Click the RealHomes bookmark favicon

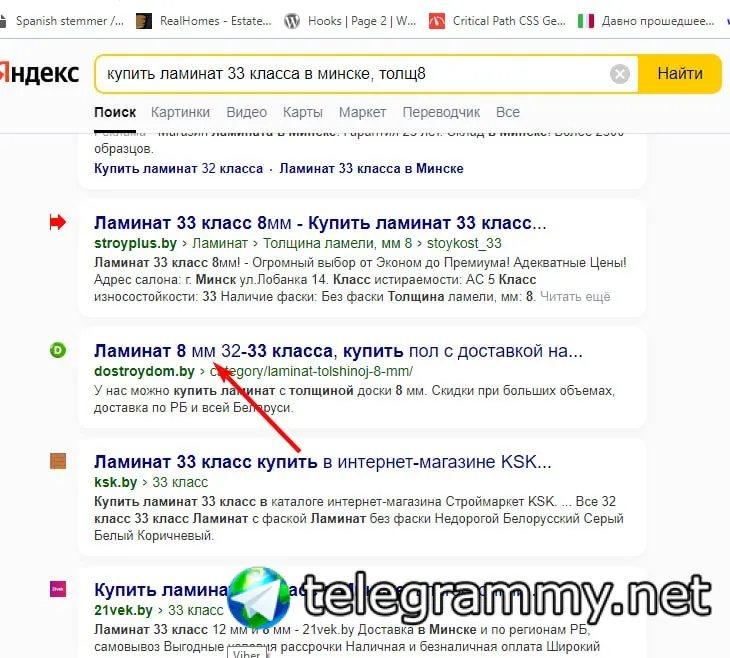pos(144,21)
